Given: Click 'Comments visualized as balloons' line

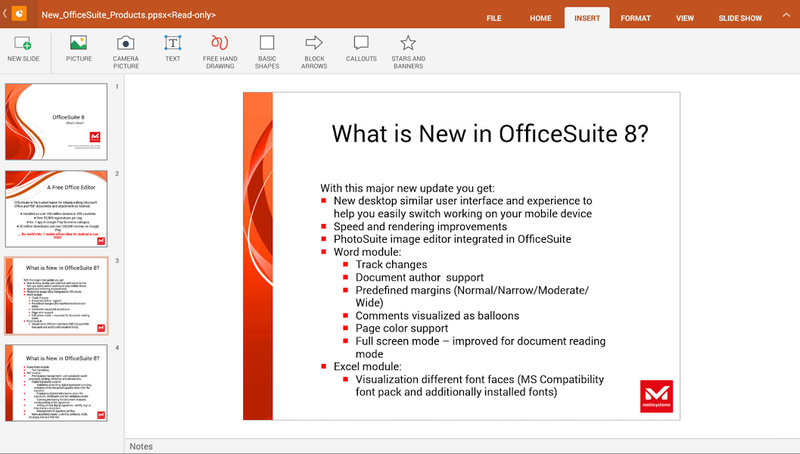Looking at the screenshot, I should (437, 315).
